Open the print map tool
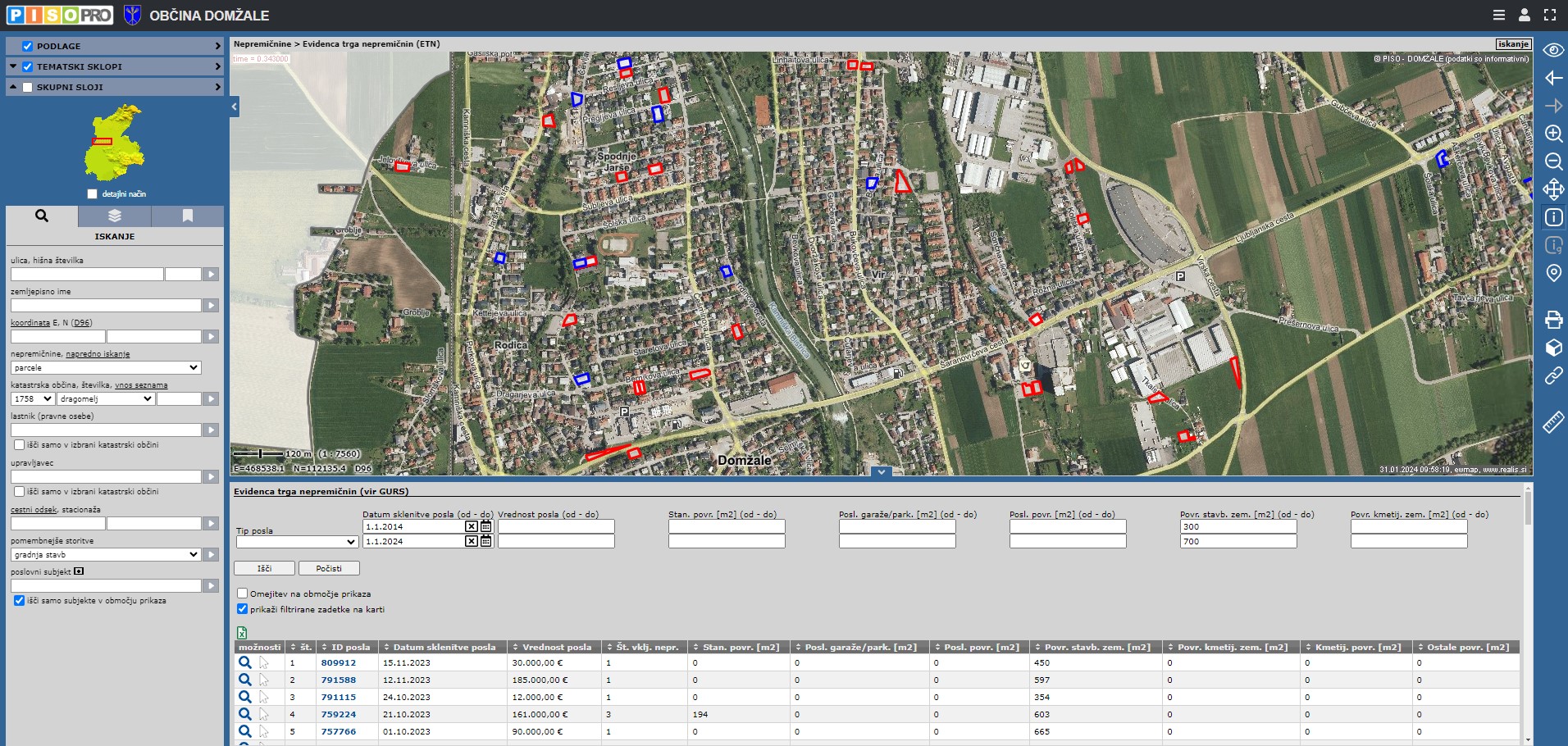The width and height of the screenshot is (1568, 746). [x=1553, y=320]
